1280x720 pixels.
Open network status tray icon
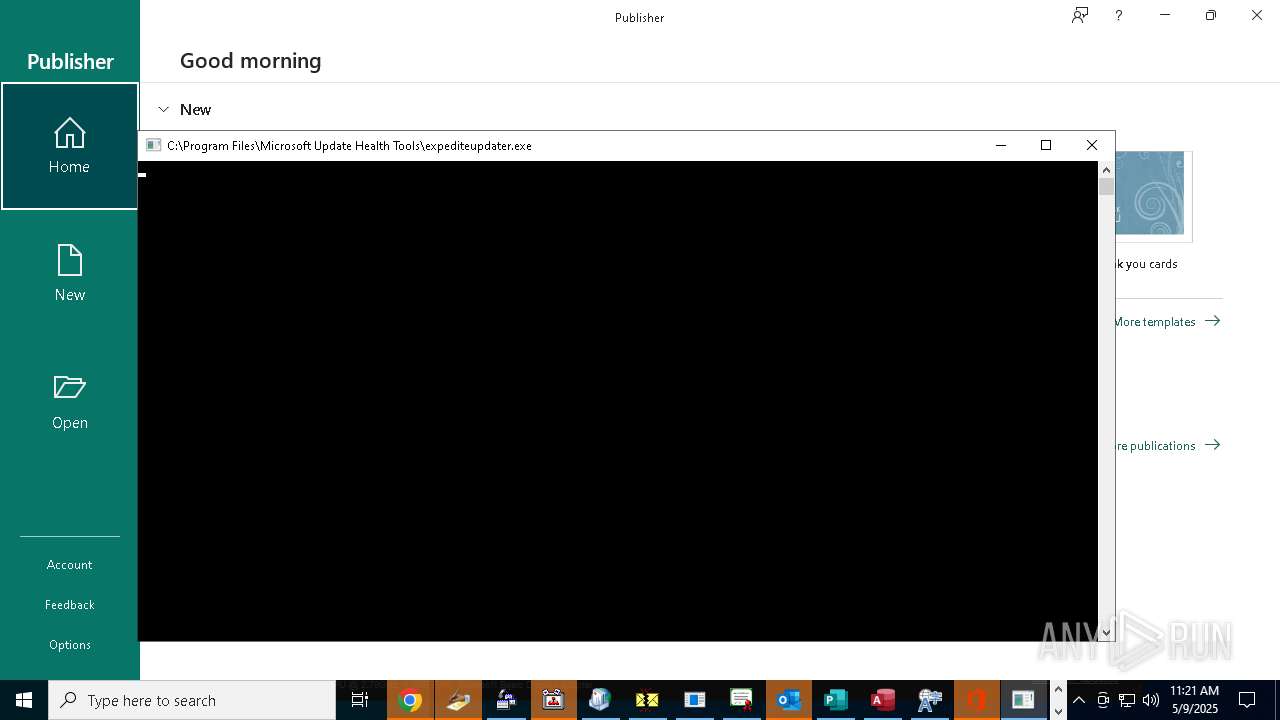tap(1127, 700)
